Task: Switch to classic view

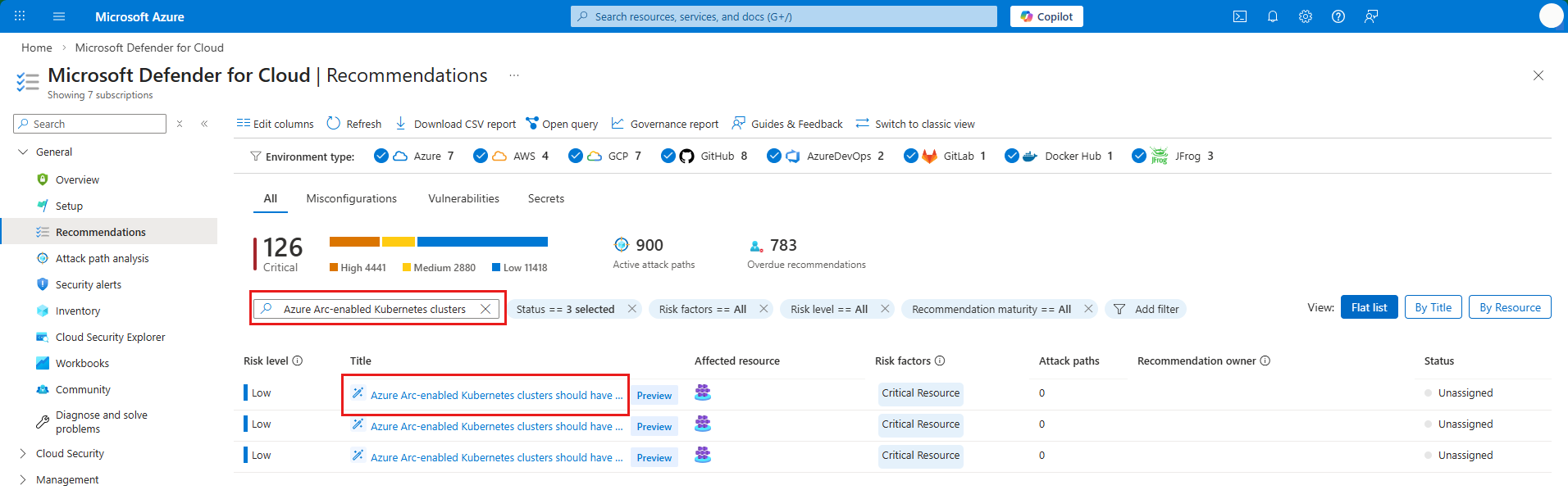Action: click(915, 124)
